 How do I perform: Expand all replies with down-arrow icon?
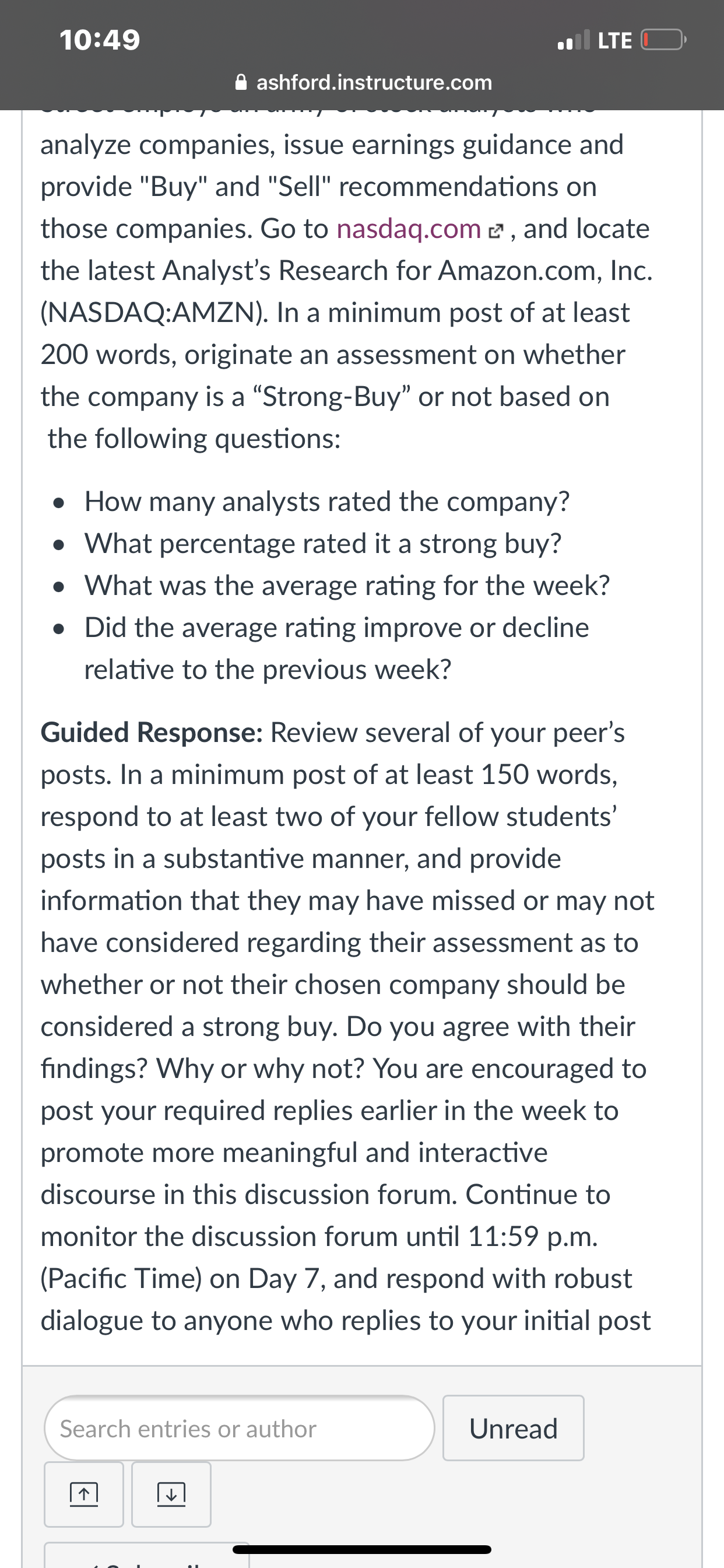[171, 1494]
